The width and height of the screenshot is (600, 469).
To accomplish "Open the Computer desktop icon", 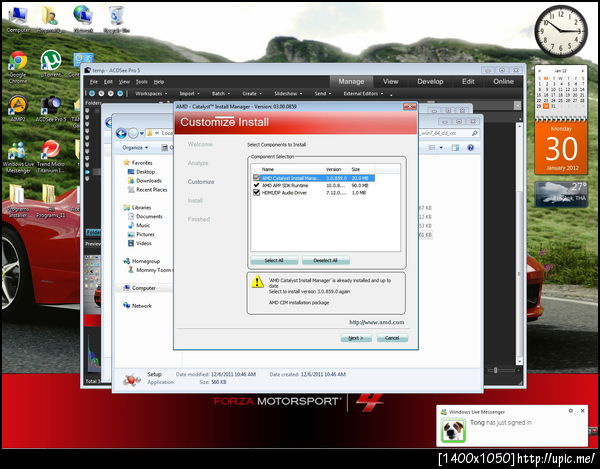I will pos(18,19).
